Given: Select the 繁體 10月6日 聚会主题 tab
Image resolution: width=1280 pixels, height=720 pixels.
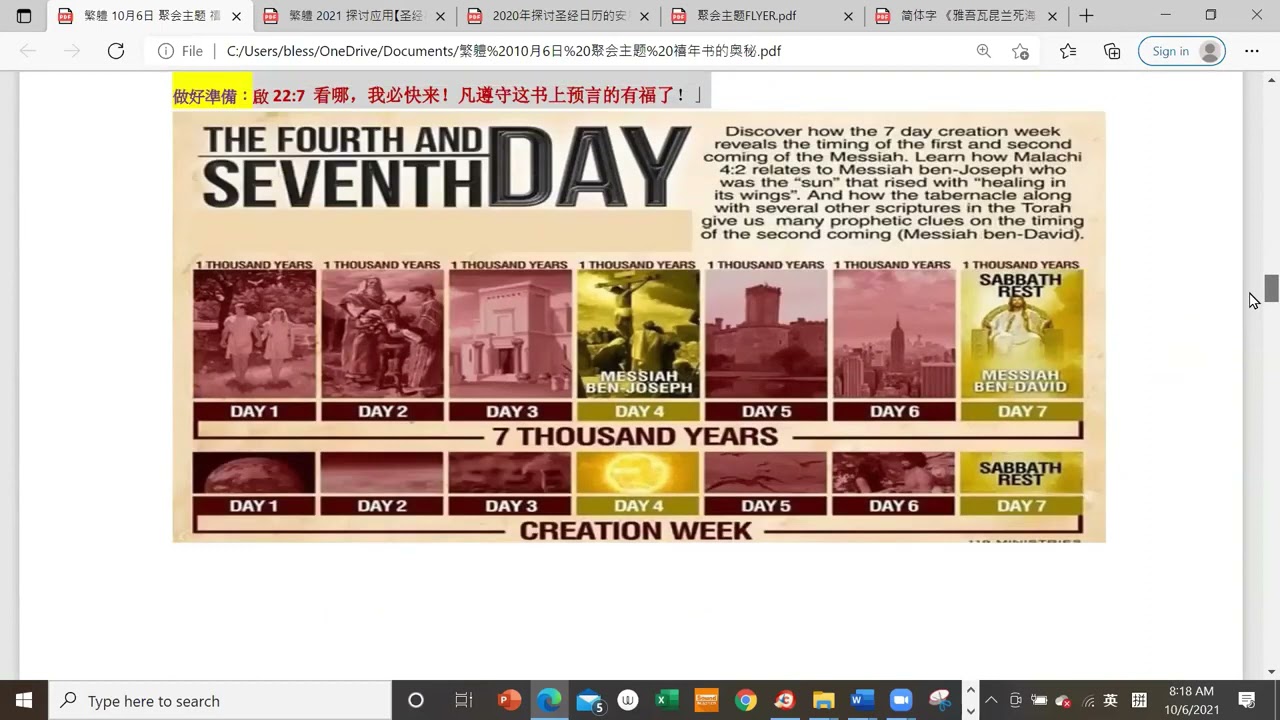Looking at the screenshot, I should click(x=150, y=16).
